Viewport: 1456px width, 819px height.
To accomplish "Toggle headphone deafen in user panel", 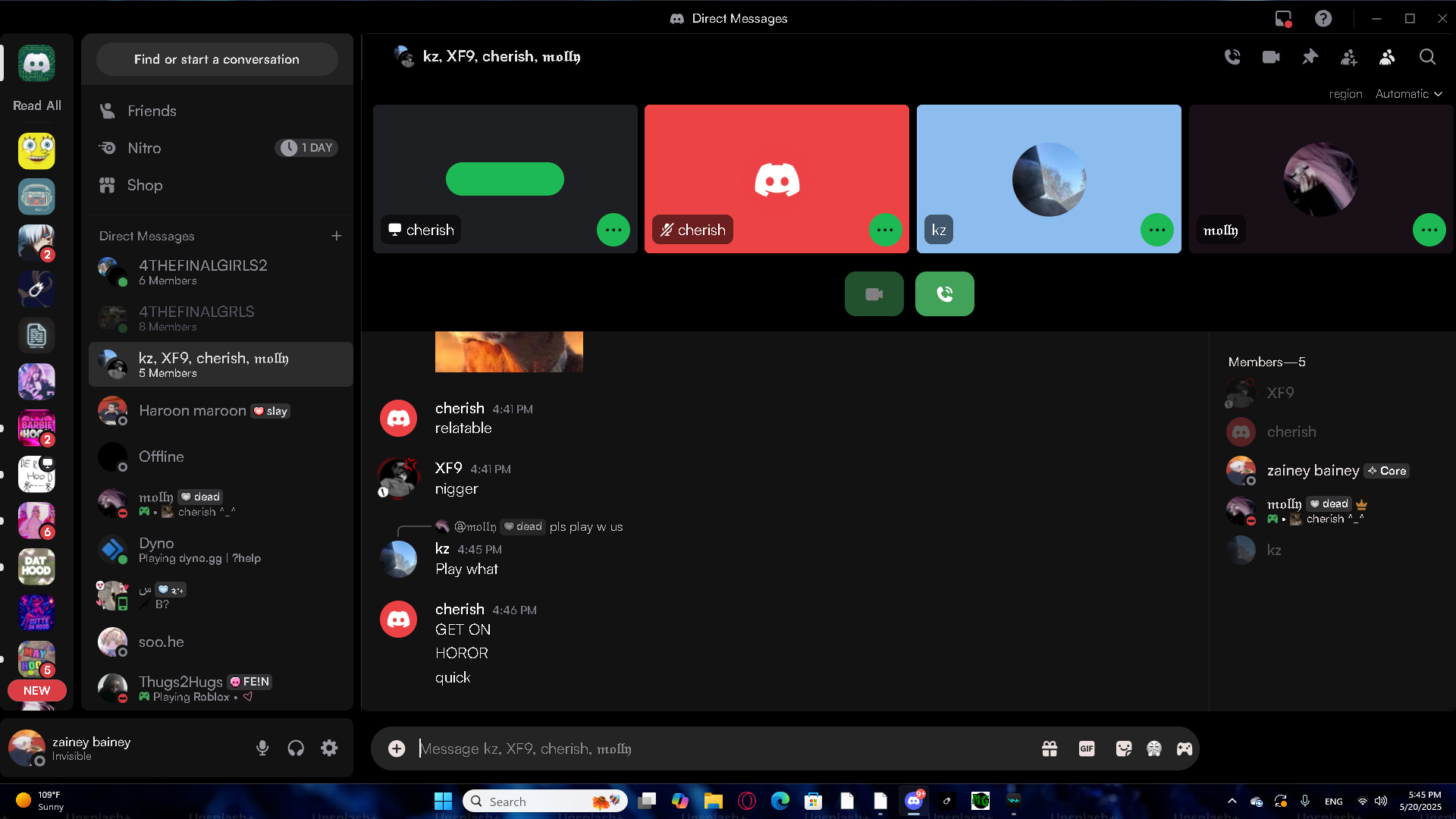I will pos(296,748).
